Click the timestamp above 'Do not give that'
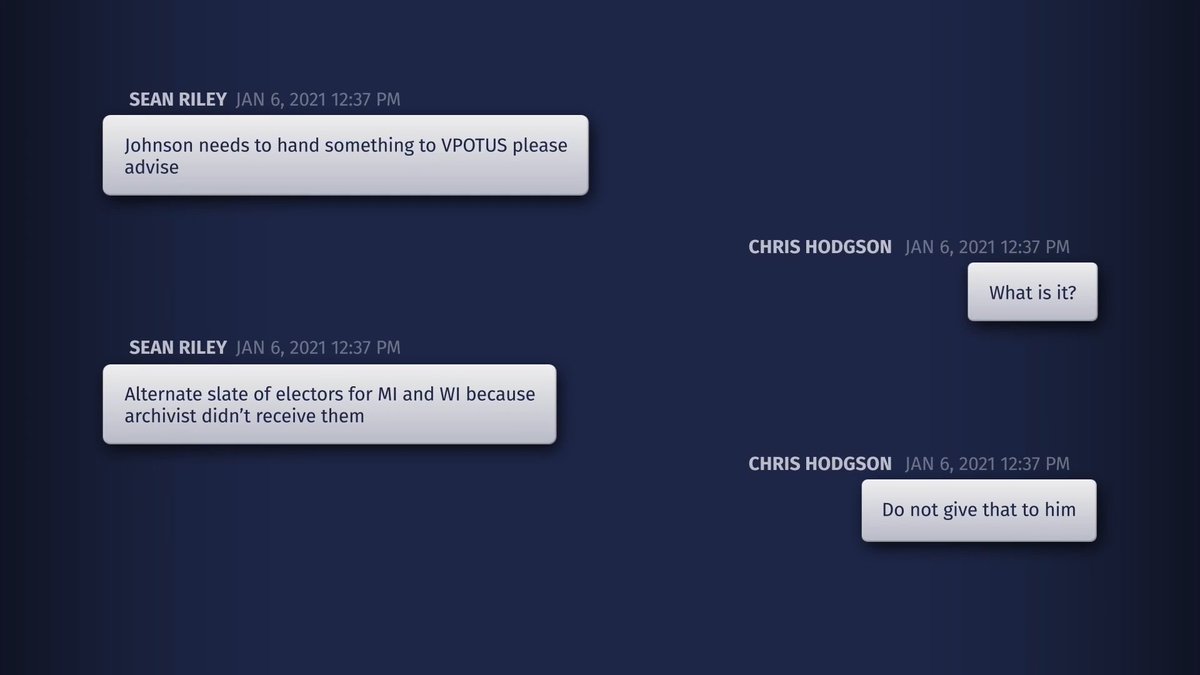The image size is (1200, 675). coord(987,464)
